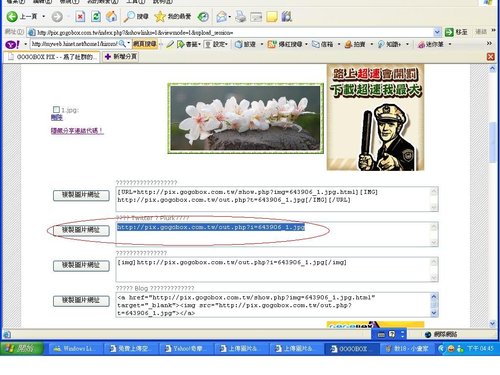The image size is (500, 375).
Task: Open the 知識+ toolbar button
Action: tap(389, 44)
